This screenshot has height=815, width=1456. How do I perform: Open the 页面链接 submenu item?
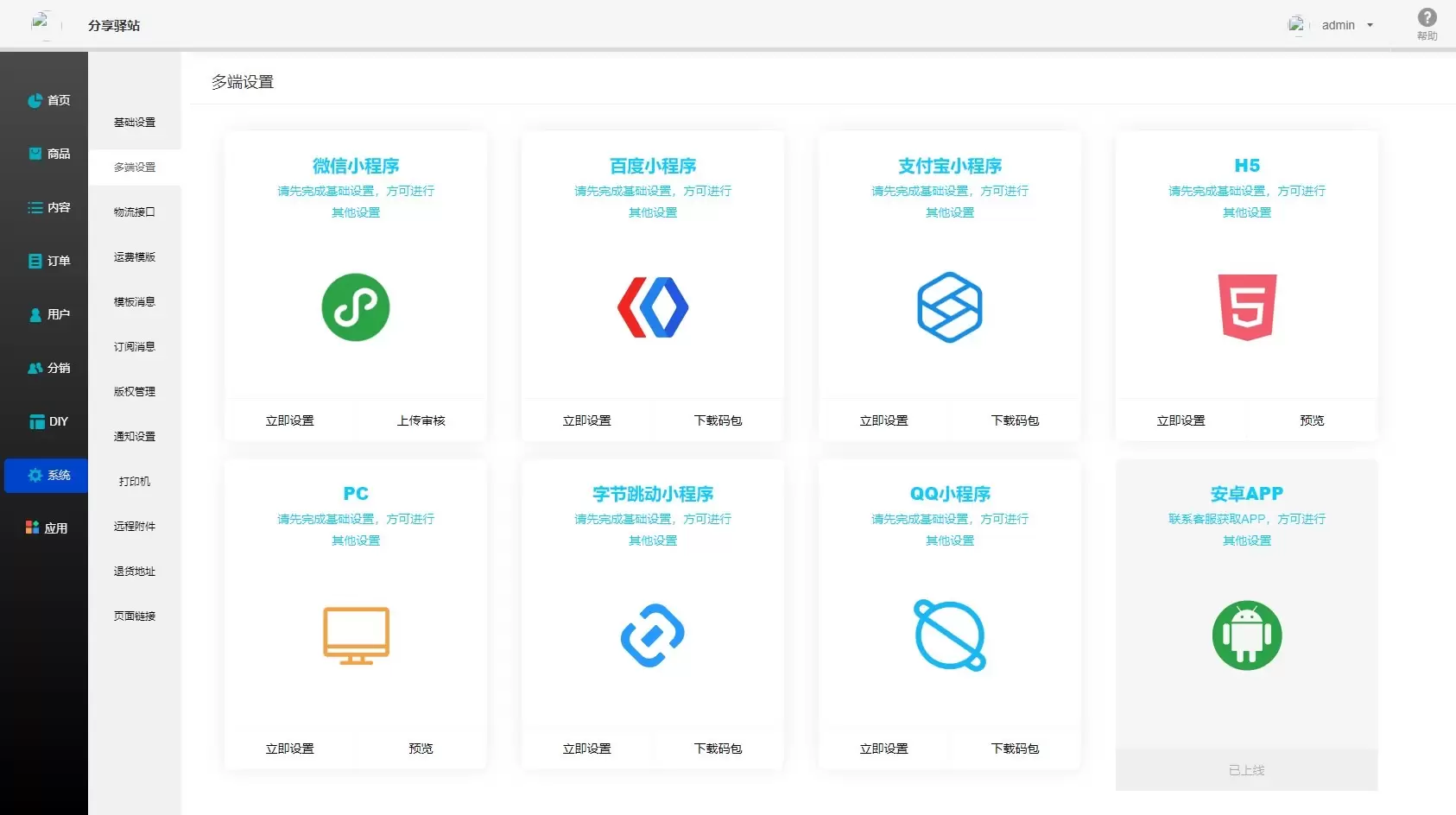tap(135, 616)
